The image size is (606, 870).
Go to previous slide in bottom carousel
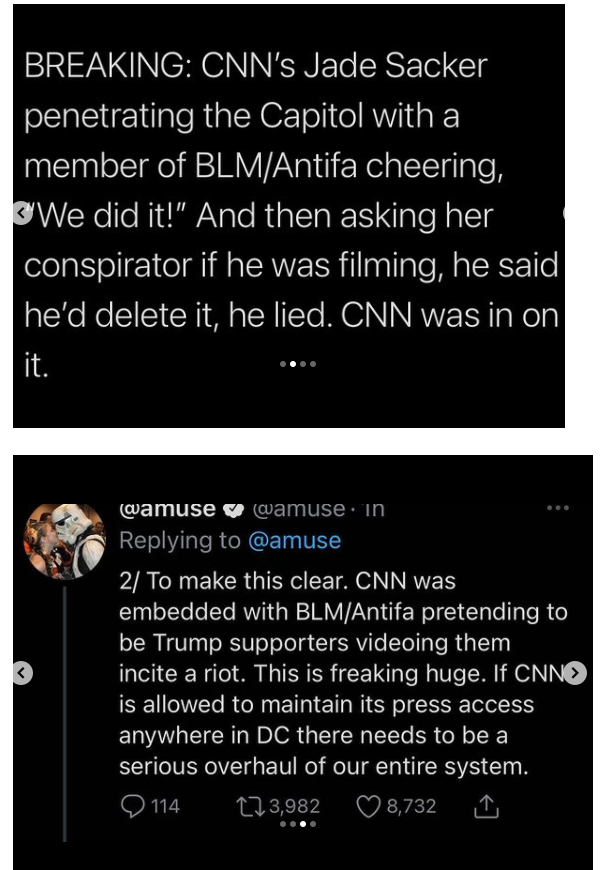coord(21,674)
